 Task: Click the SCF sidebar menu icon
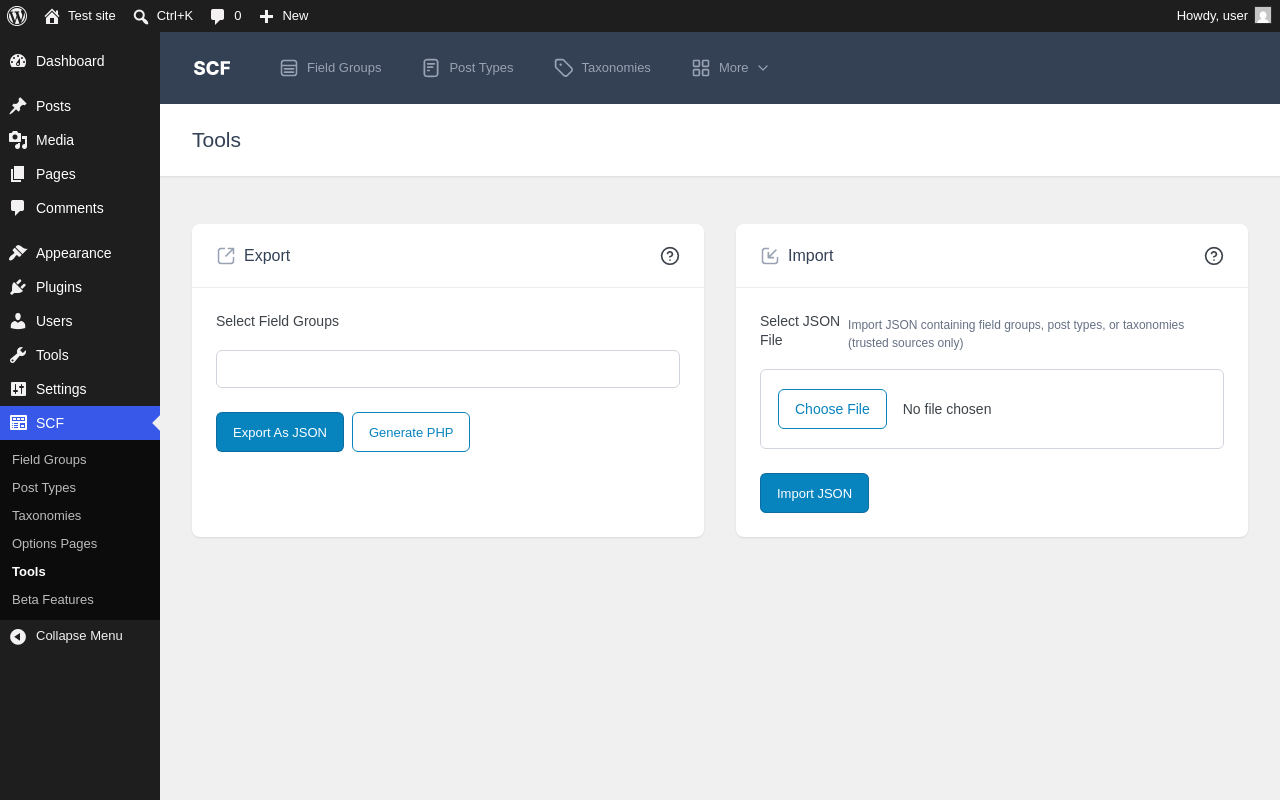tap(18, 423)
